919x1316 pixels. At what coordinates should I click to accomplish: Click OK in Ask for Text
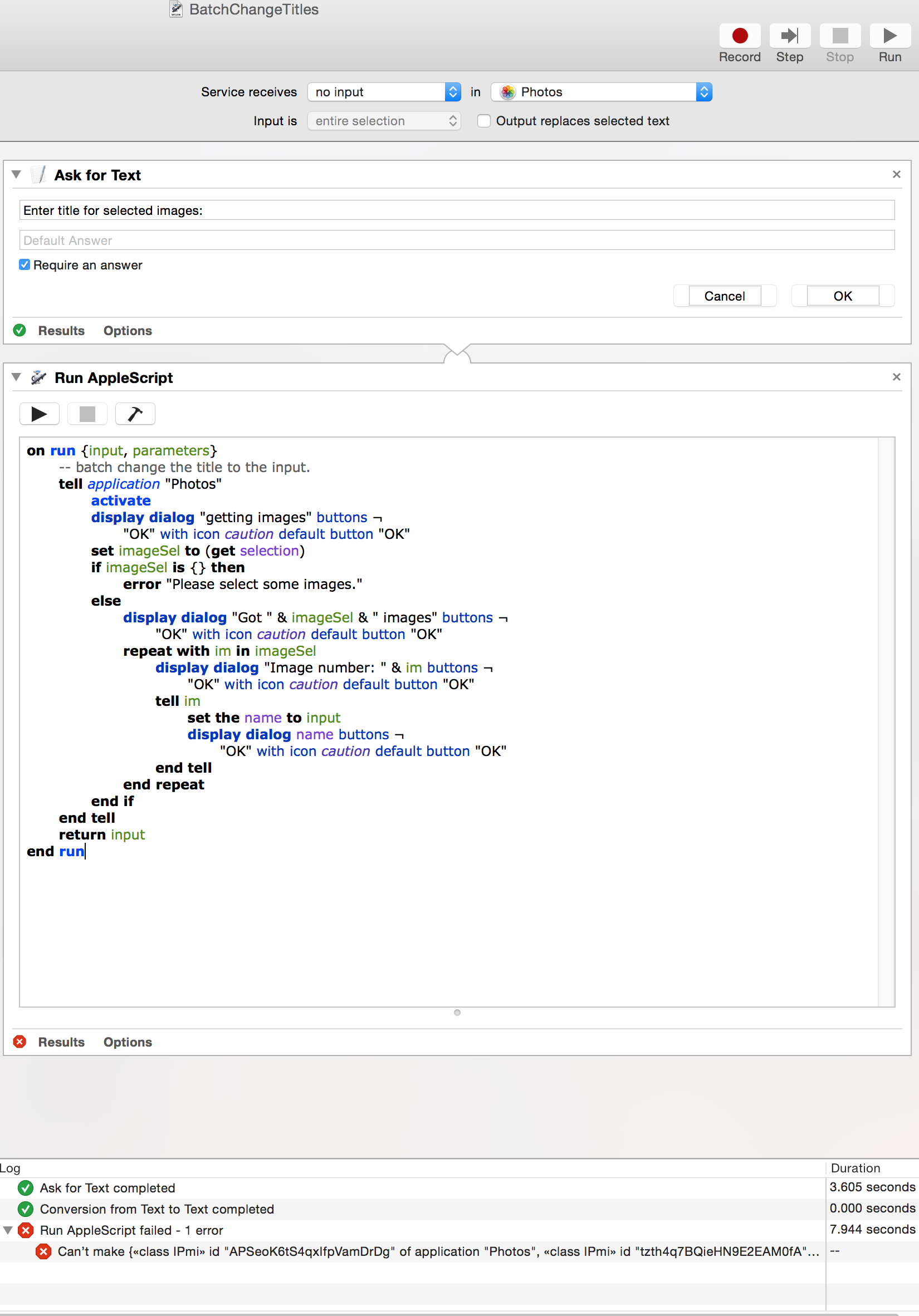click(843, 296)
